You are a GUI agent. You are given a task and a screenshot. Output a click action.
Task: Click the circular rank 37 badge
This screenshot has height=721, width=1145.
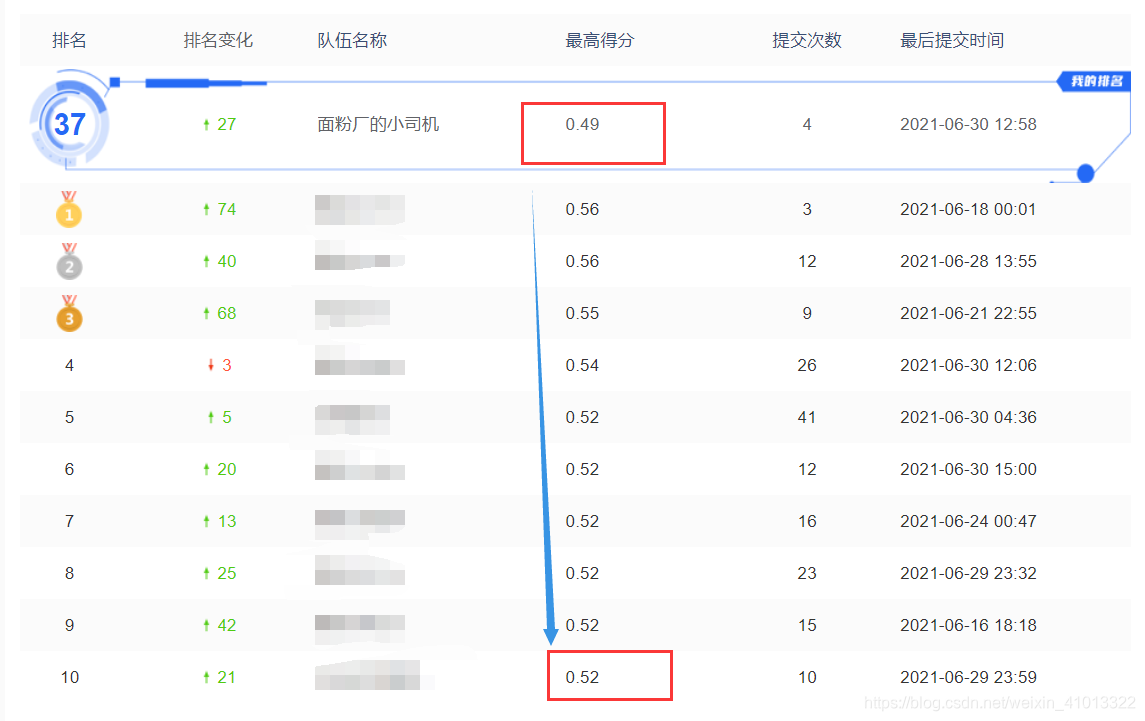69,124
